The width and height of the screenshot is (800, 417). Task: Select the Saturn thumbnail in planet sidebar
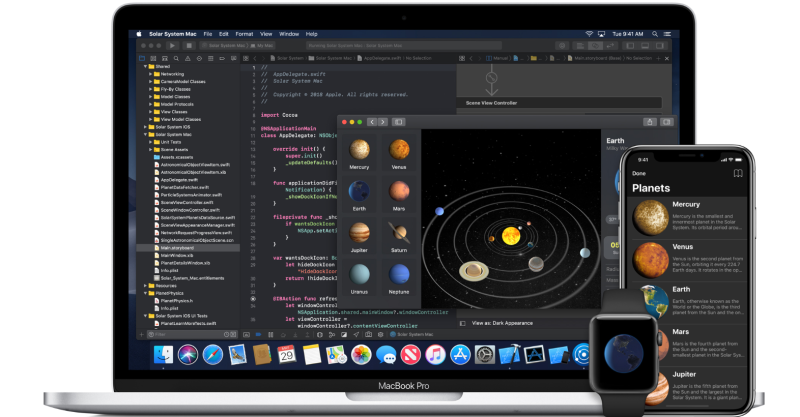pyautogui.click(x=399, y=237)
